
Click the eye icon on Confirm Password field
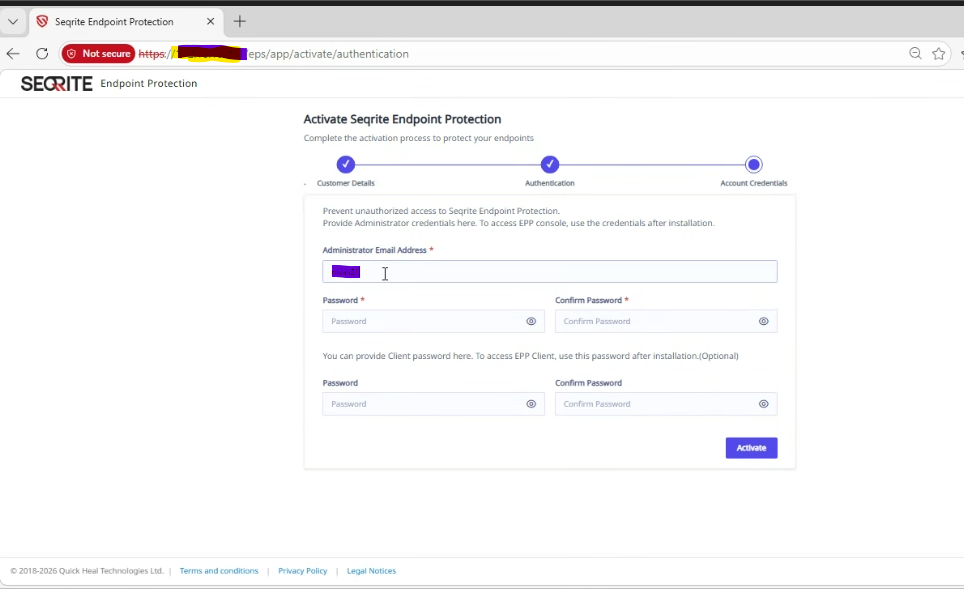pyautogui.click(x=764, y=321)
